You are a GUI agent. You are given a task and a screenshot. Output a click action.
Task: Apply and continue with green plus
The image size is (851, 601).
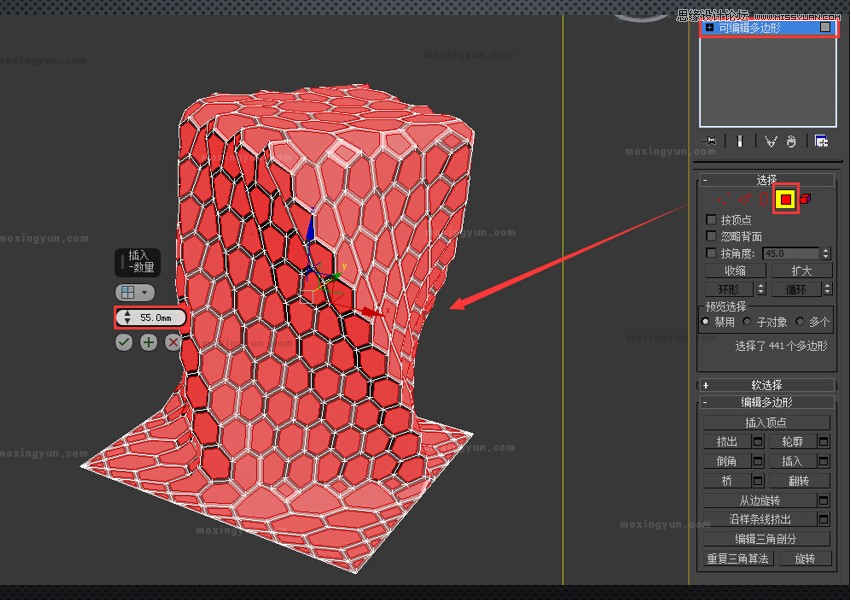[149, 342]
